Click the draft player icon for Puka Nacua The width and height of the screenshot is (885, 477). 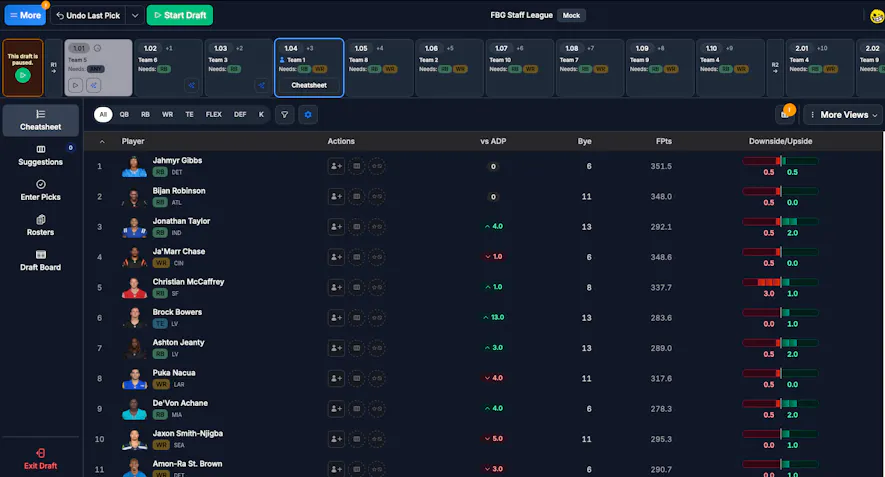pos(336,378)
